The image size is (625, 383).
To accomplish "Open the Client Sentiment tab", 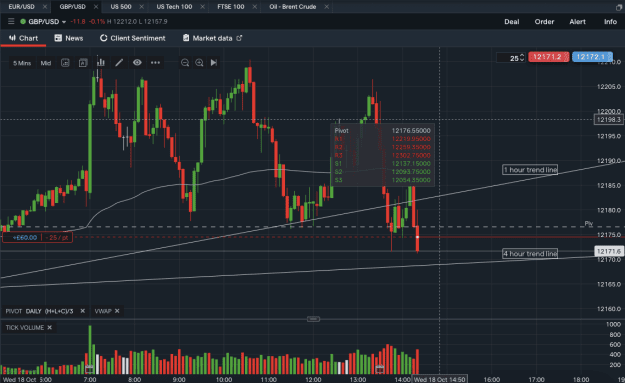I will click(132, 38).
